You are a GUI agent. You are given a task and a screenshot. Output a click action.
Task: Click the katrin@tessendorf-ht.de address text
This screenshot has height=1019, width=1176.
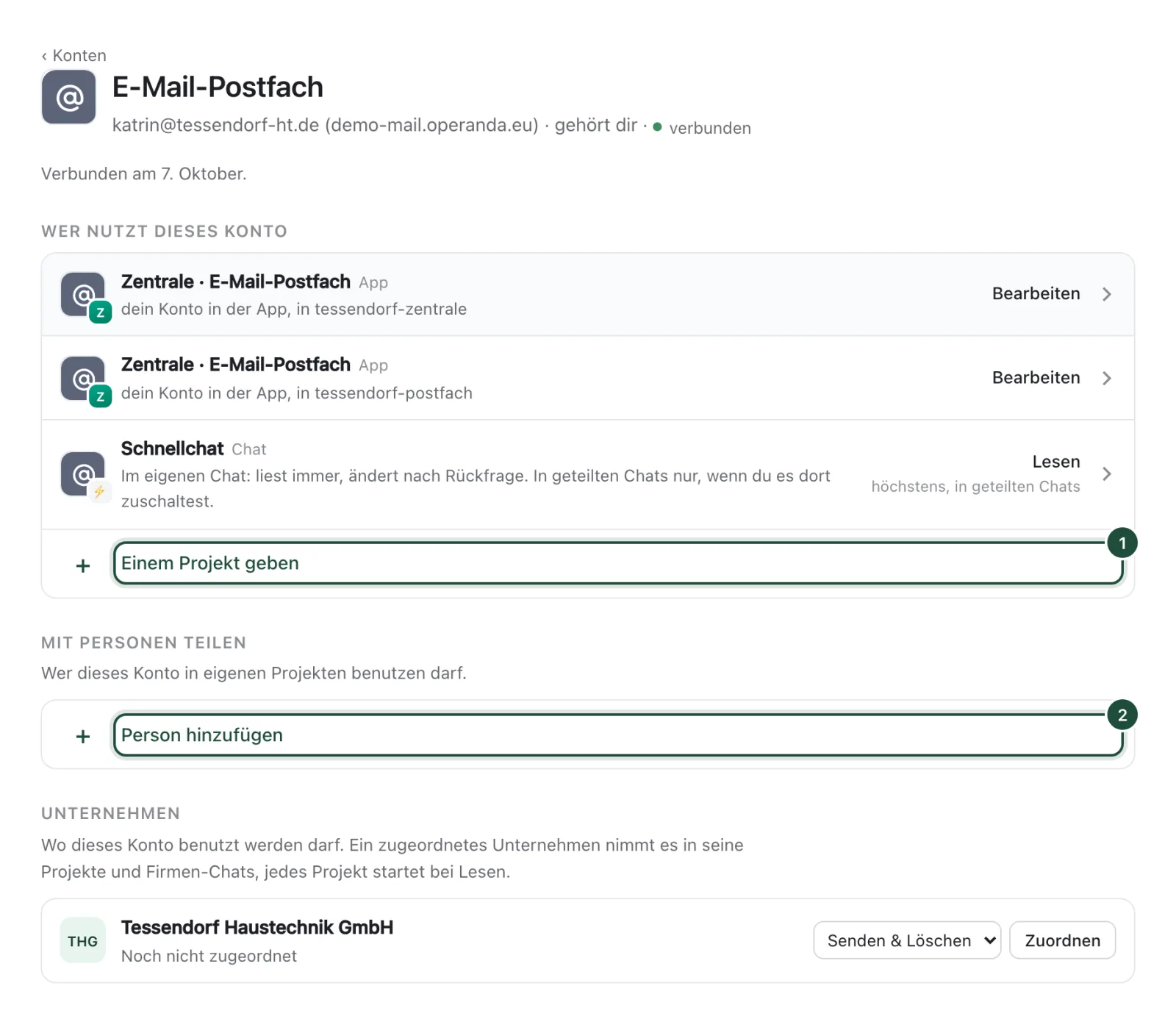(215, 125)
